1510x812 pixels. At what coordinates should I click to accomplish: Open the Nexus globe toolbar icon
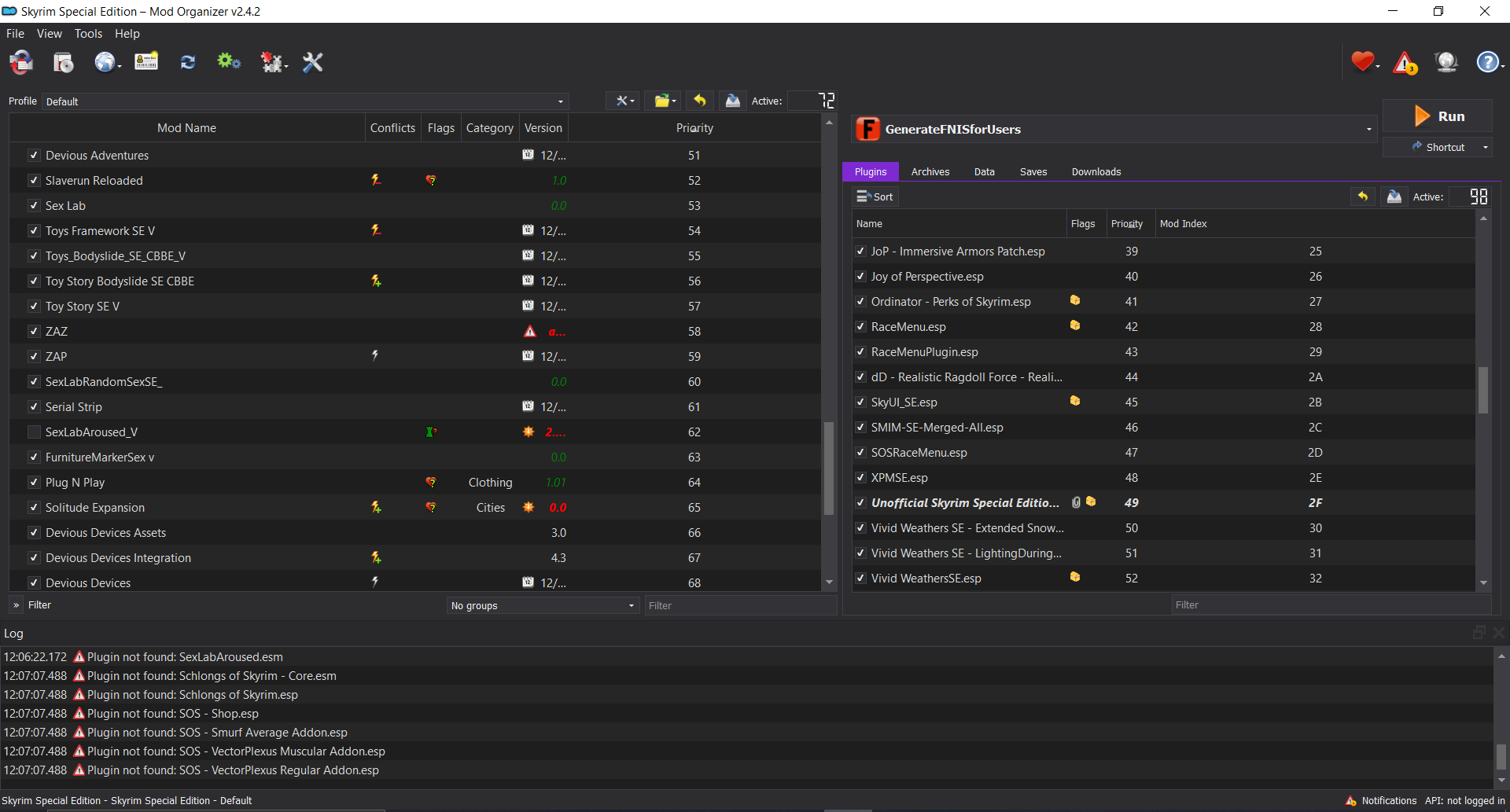coord(105,61)
